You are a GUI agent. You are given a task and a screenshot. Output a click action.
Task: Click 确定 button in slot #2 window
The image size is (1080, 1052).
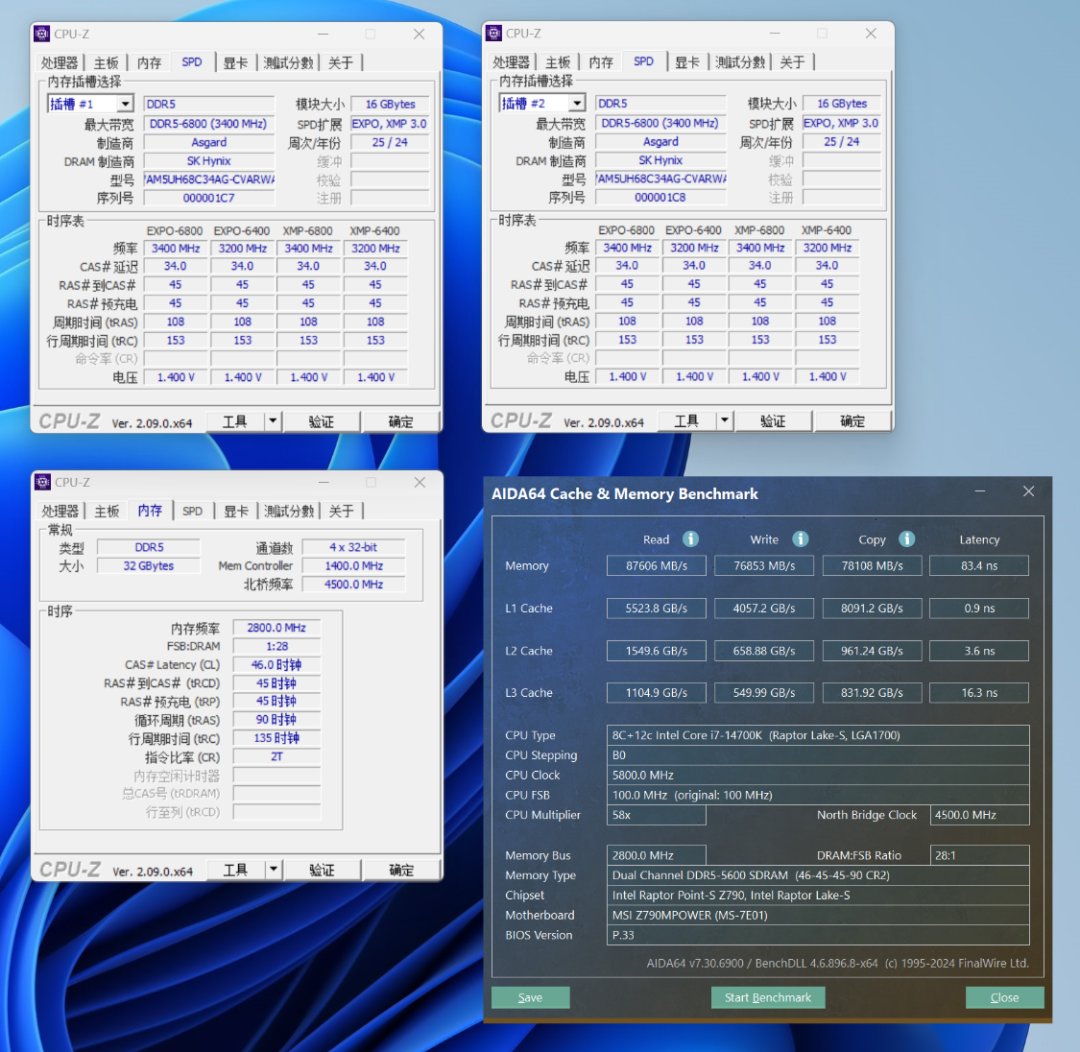point(852,420)
